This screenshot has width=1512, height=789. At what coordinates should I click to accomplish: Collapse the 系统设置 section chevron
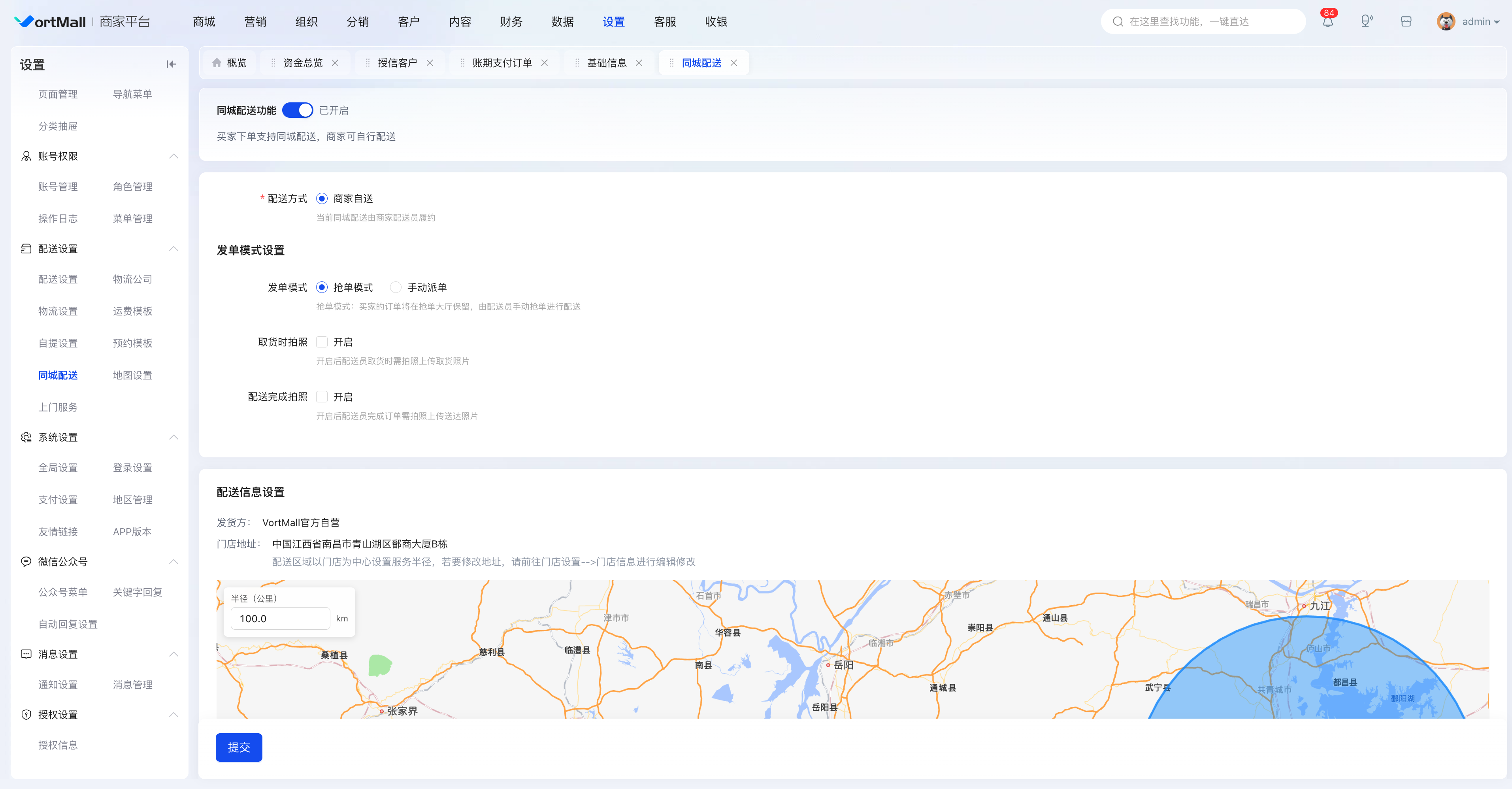(x=174, y=437)
